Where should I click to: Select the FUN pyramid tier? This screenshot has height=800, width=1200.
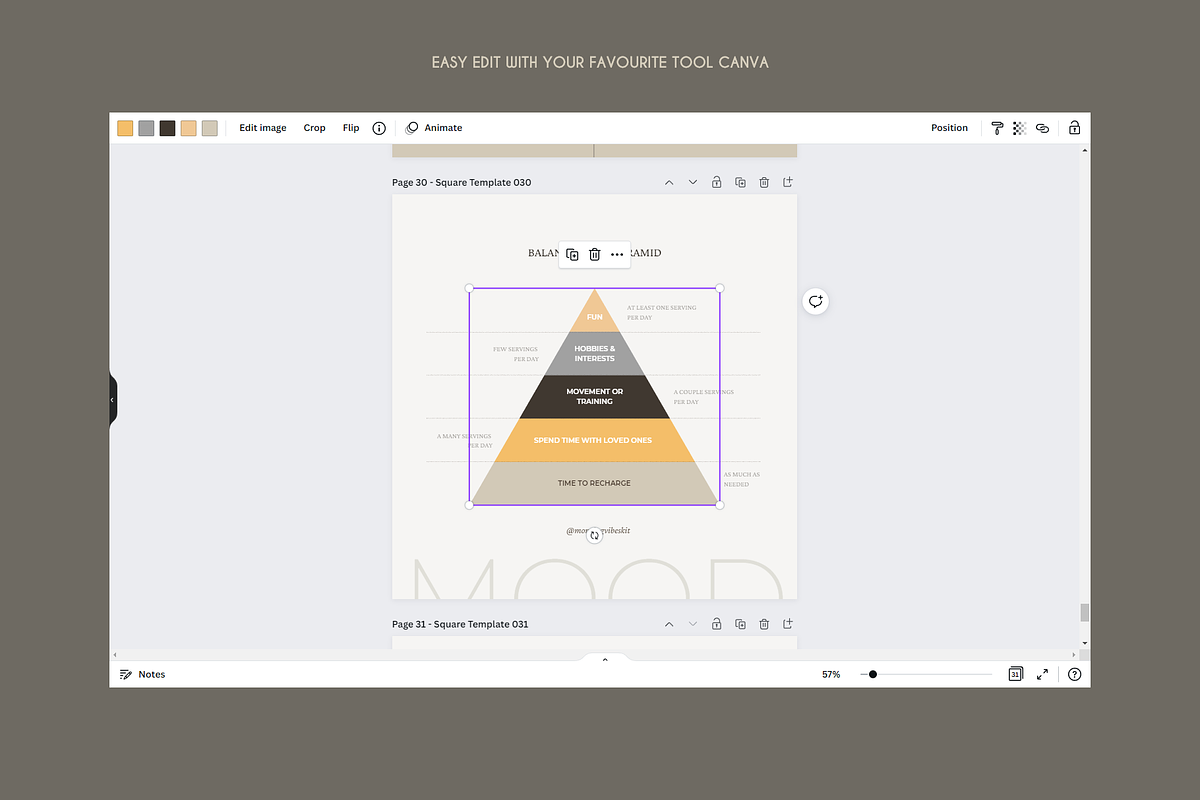tap(595, 312)
